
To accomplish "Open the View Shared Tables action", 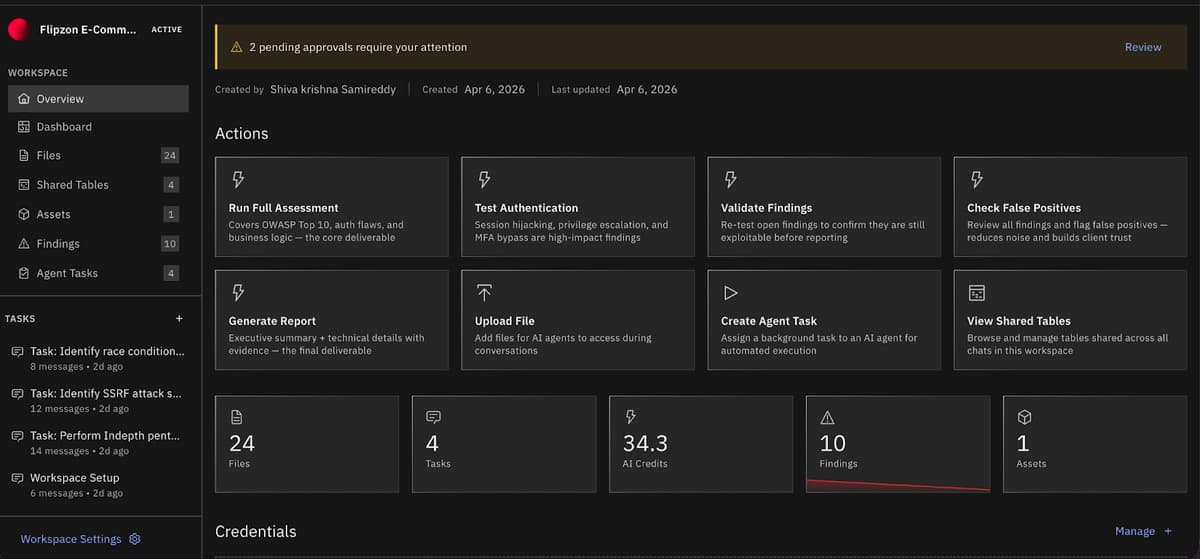I will tap(1070, 320).
